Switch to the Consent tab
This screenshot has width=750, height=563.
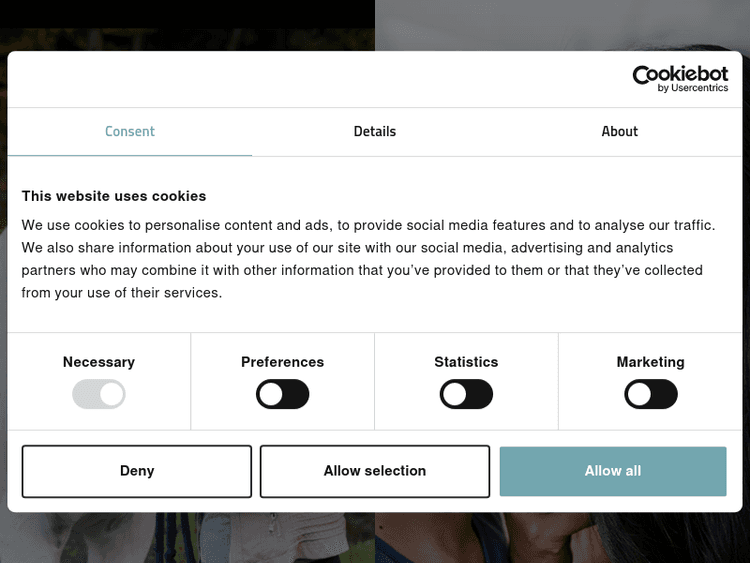pos(130,131)
